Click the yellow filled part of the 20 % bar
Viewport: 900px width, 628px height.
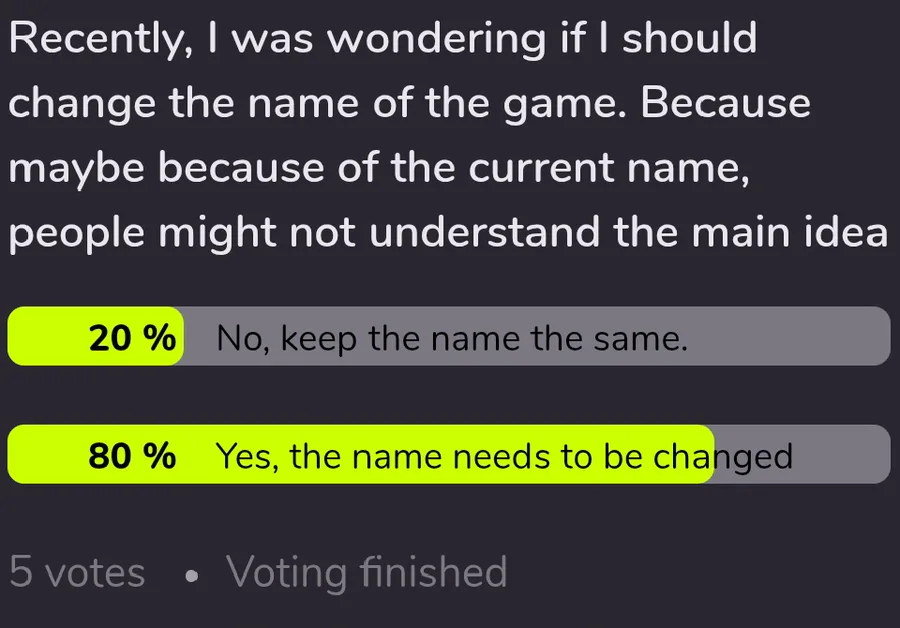coord(95,336)
